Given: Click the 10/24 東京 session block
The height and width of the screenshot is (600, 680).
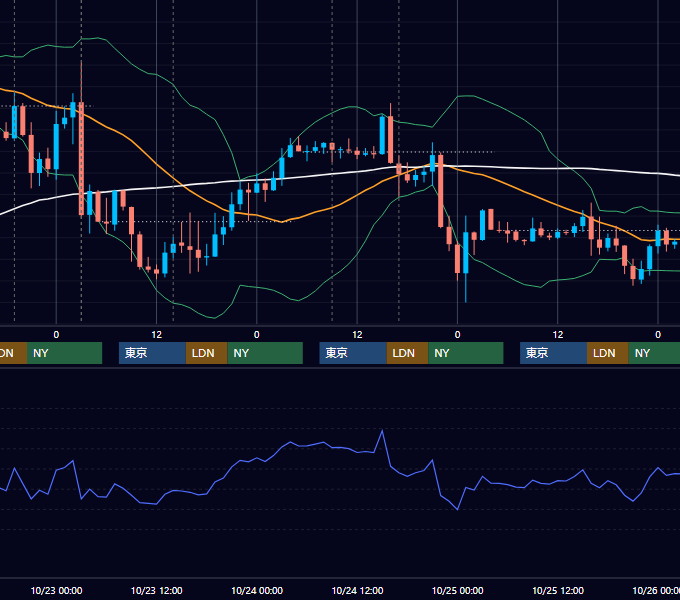Looking at the screenshot, I should tap(353, 353).
